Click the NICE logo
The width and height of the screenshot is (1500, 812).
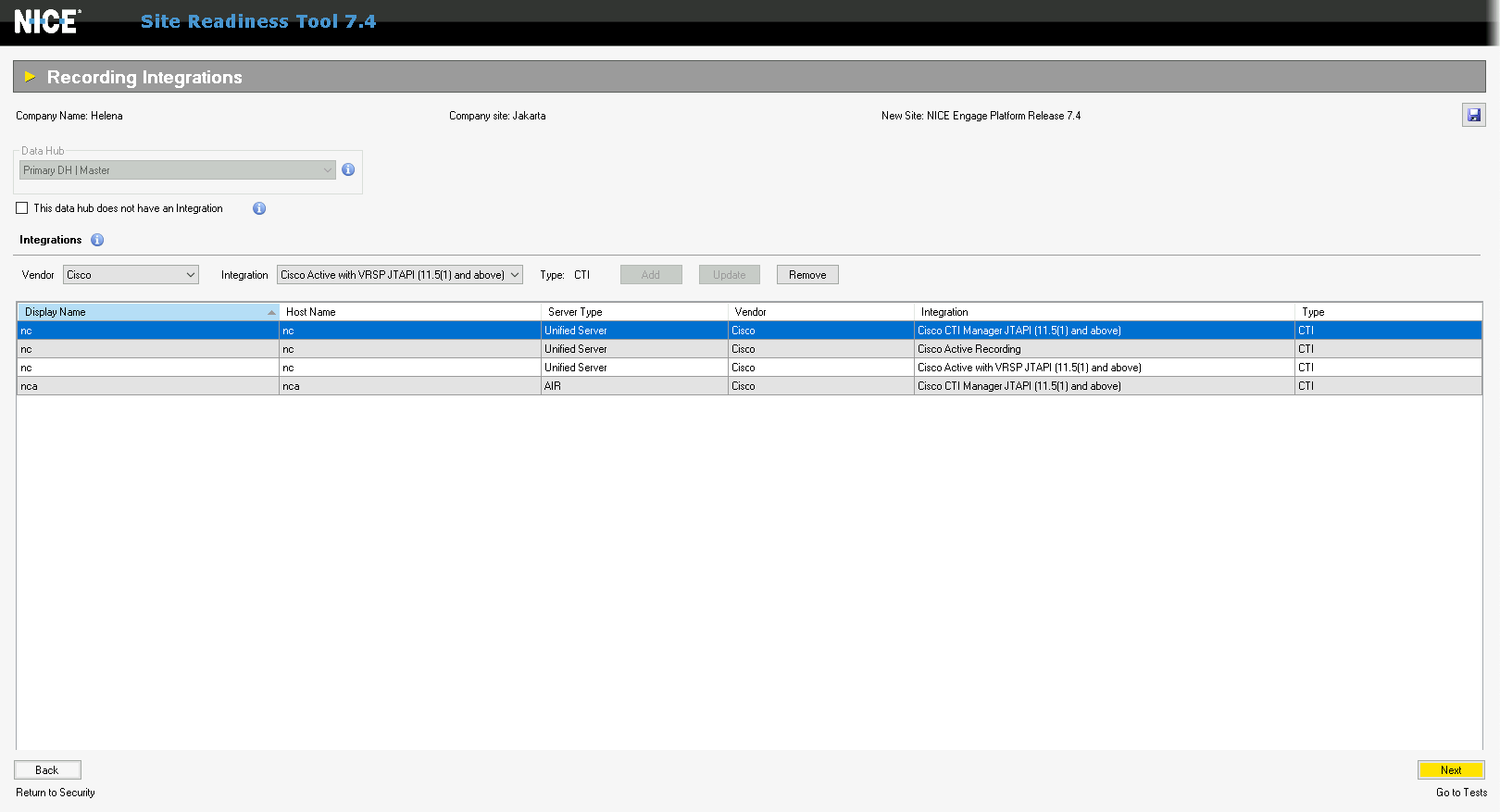coord(47,21)
